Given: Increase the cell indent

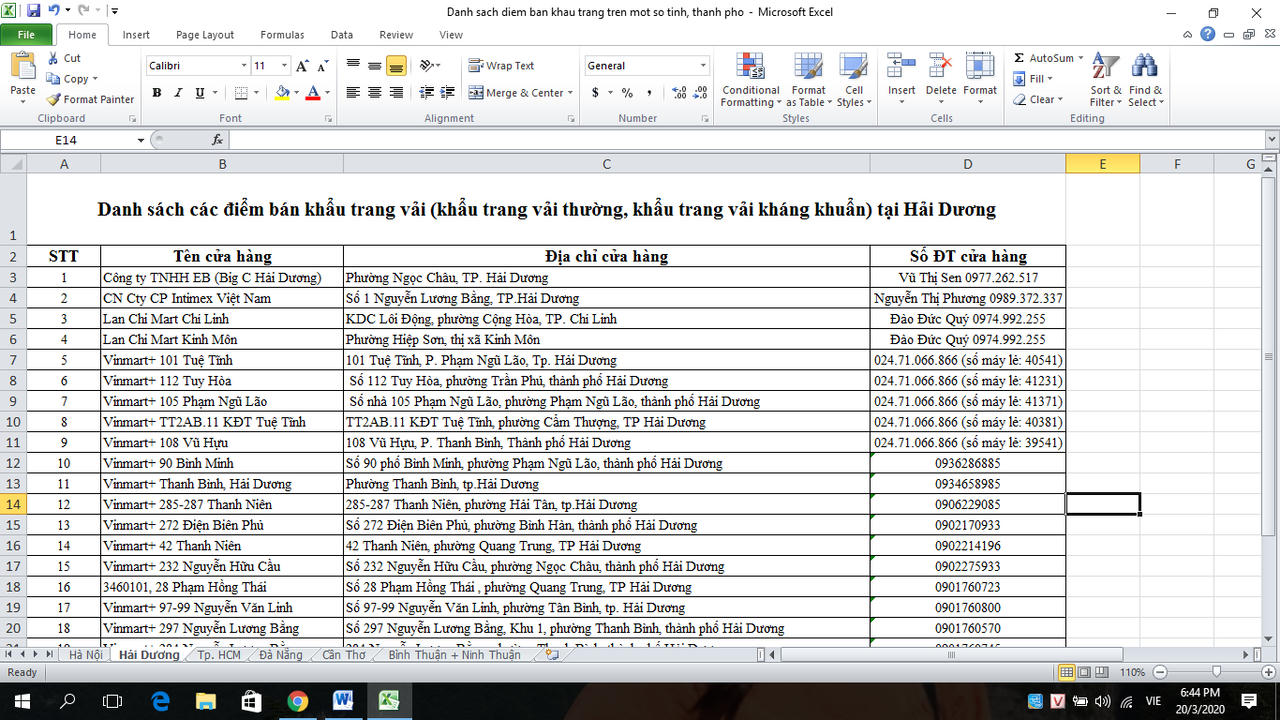Looking at the screenshot, I should tap(449, 93).
